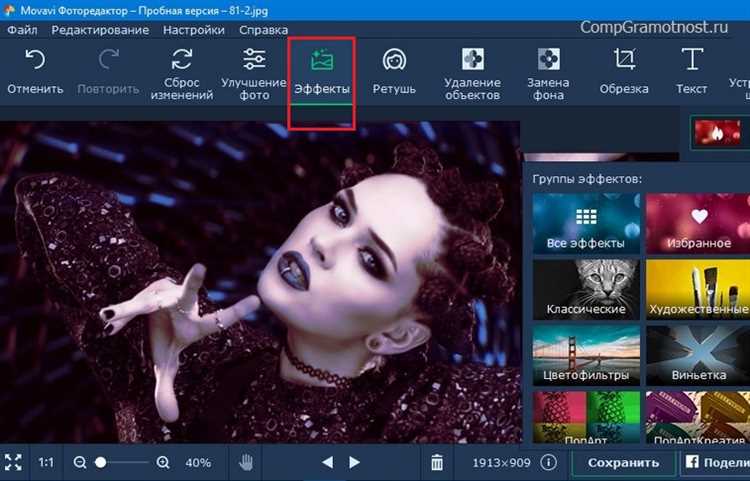750x481 pixels.
Task: Open the Файл menu
Action: [x=22, y=30]
